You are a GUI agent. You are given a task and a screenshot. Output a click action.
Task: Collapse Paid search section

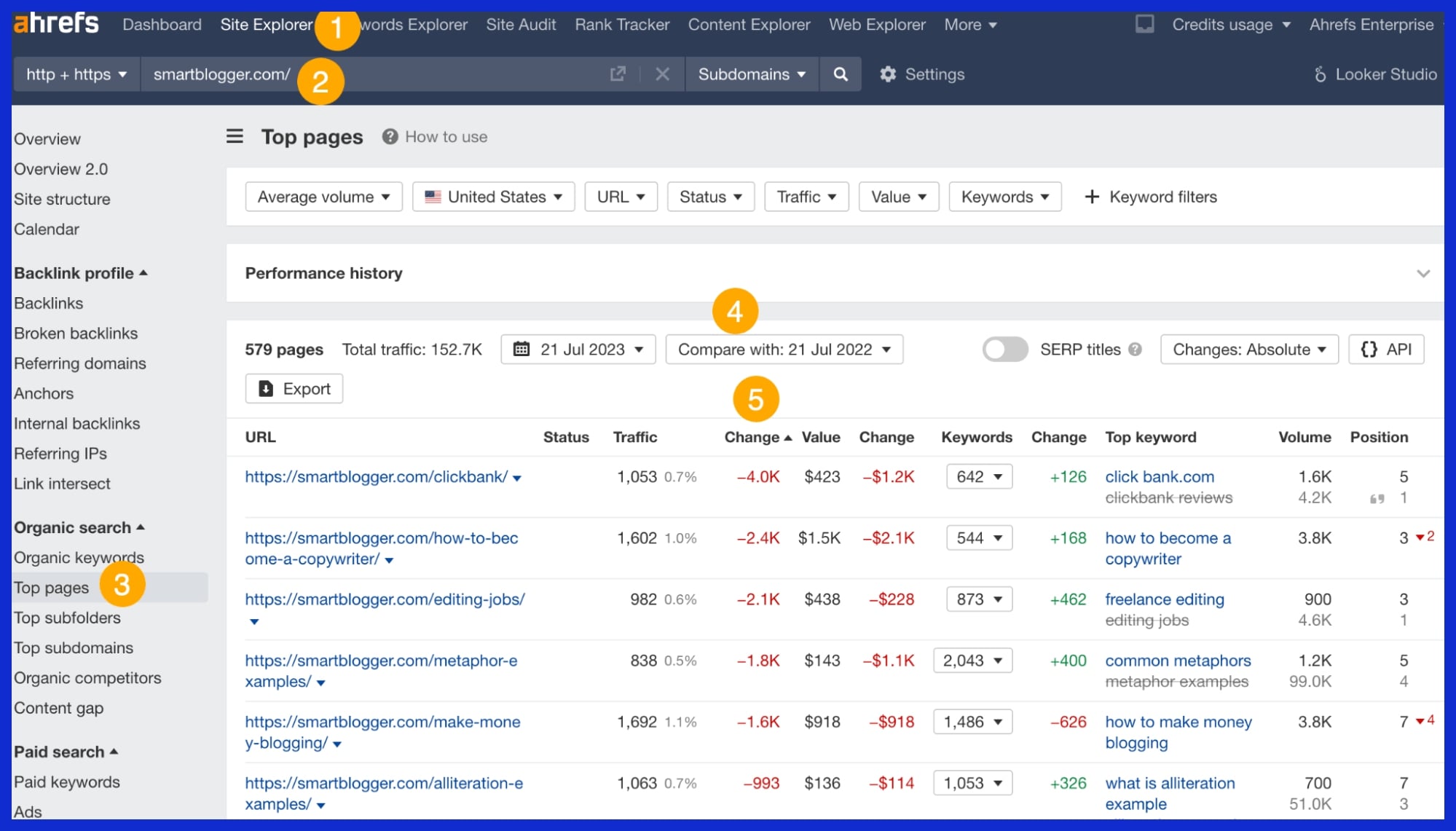(66, 752)
